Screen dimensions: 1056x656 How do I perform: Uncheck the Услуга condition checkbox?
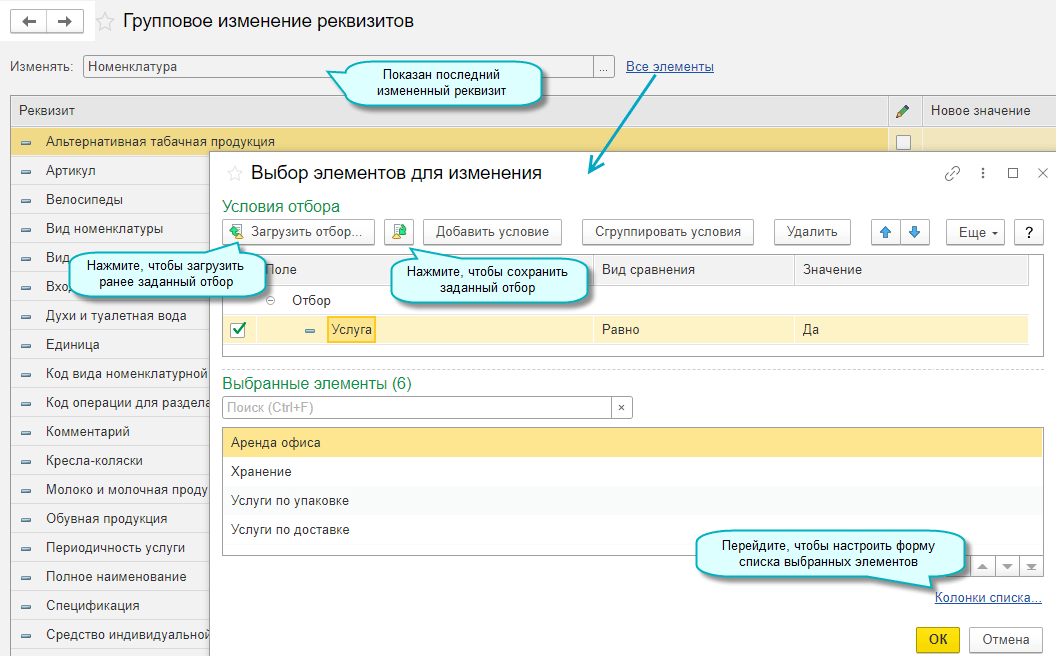coord(238,329)
